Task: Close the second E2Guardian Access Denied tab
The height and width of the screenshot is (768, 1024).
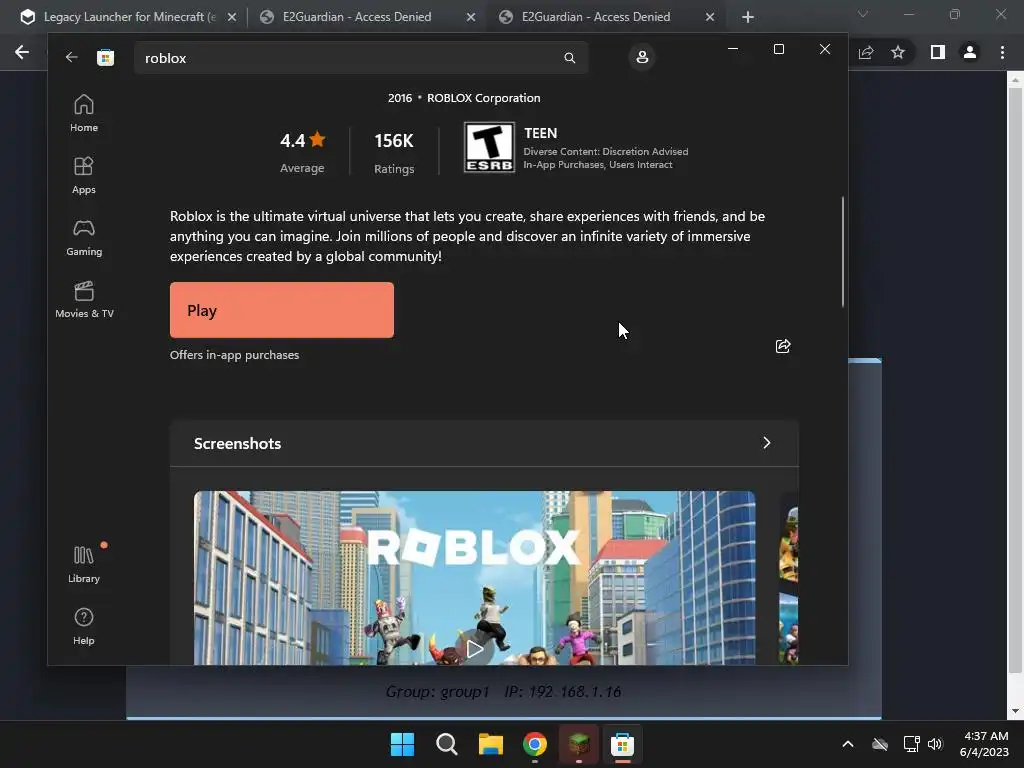Action: pyautogui.click(x=710, y=17)
